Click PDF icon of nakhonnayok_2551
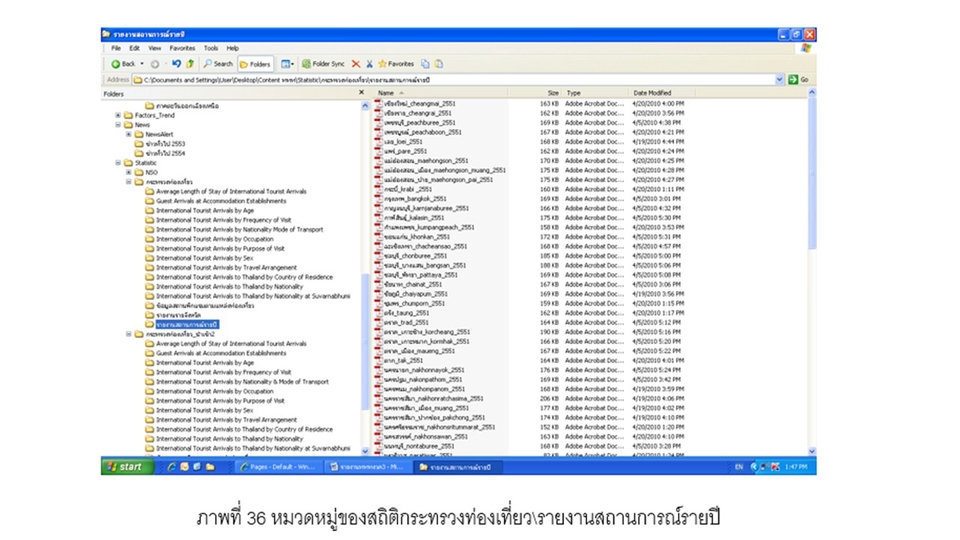 [378, 370]
